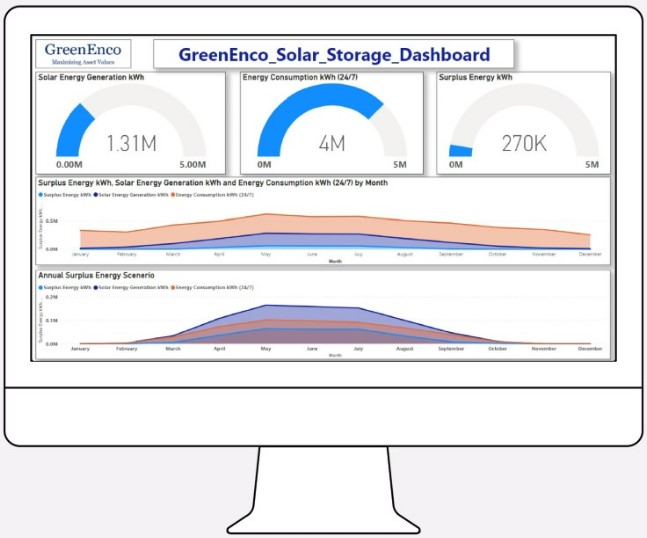Click the Annual Surplus Energy Scenario chart title

point(96,274)
